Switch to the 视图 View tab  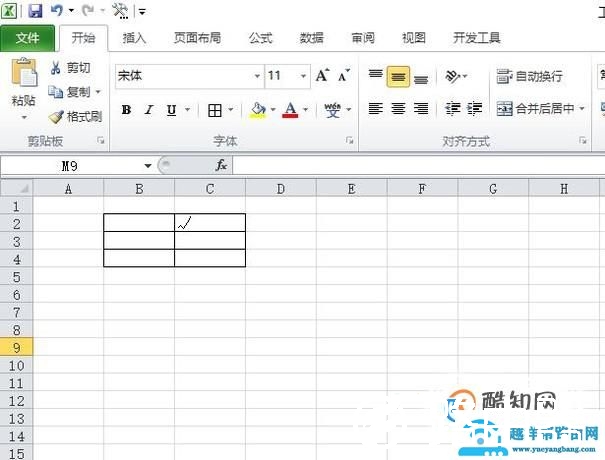(x=414, y=38)
